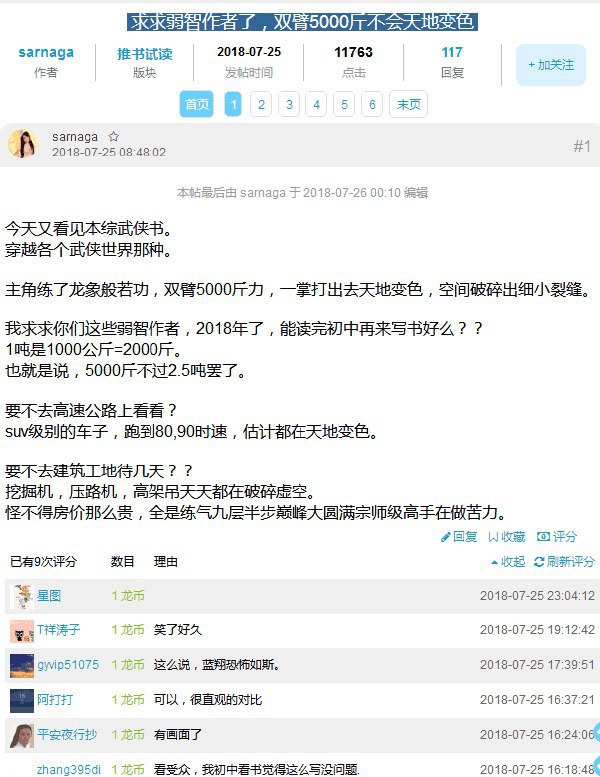
Task: Collapse the ratings list via 收起
Action: [508, 562]
